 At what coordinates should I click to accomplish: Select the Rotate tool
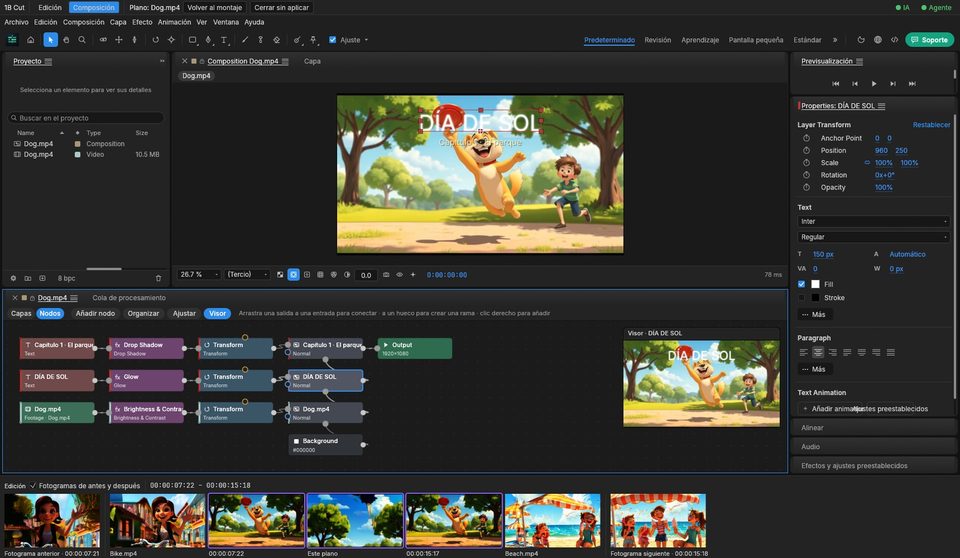pyautogui.click(x=156, y=40)
